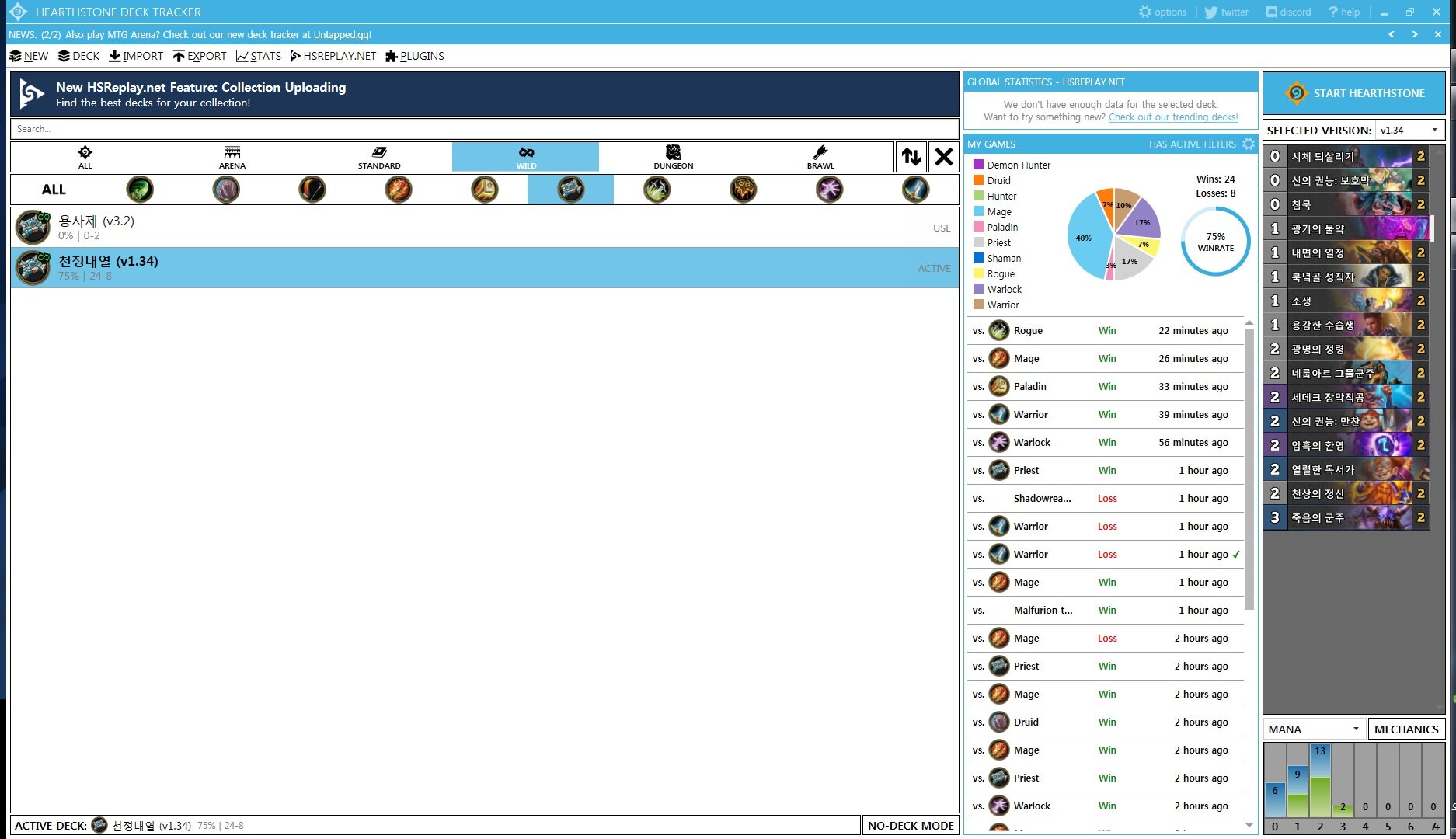Show ALL classes filter
This screenshot has height=839, width=1456.
click(x=54, y=190)
